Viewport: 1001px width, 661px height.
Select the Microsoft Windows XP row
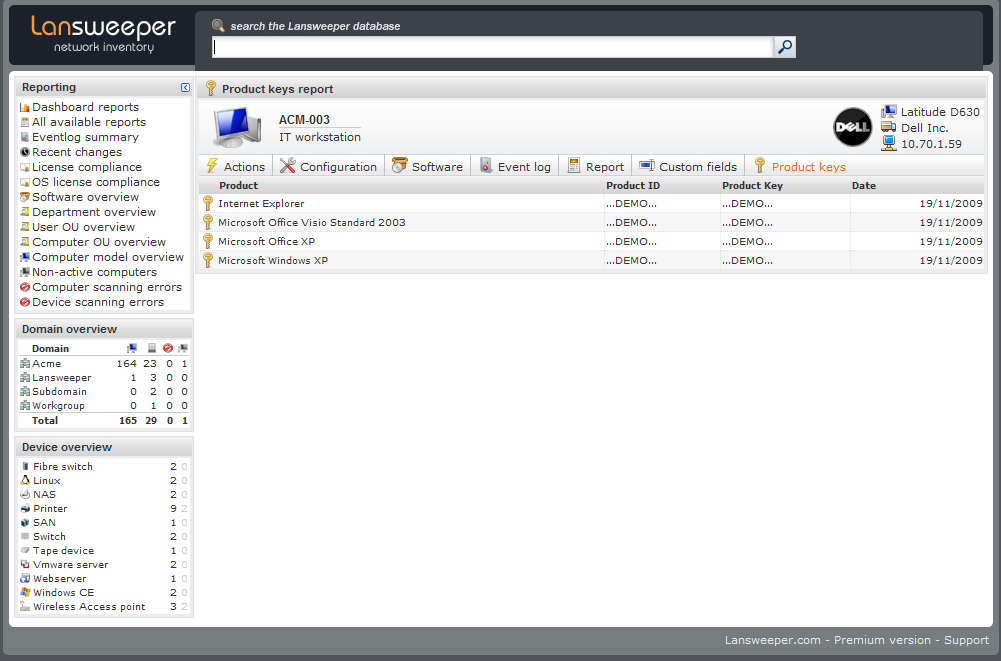point(592,261)
